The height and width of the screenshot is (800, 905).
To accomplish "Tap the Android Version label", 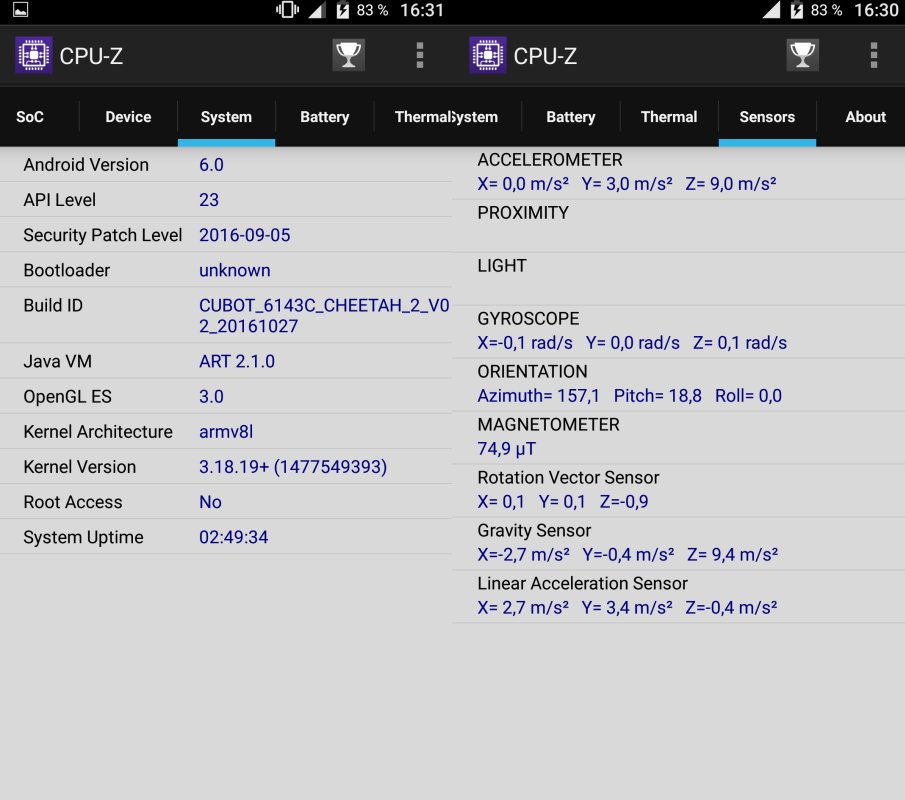I will click(x=86, y=165).
